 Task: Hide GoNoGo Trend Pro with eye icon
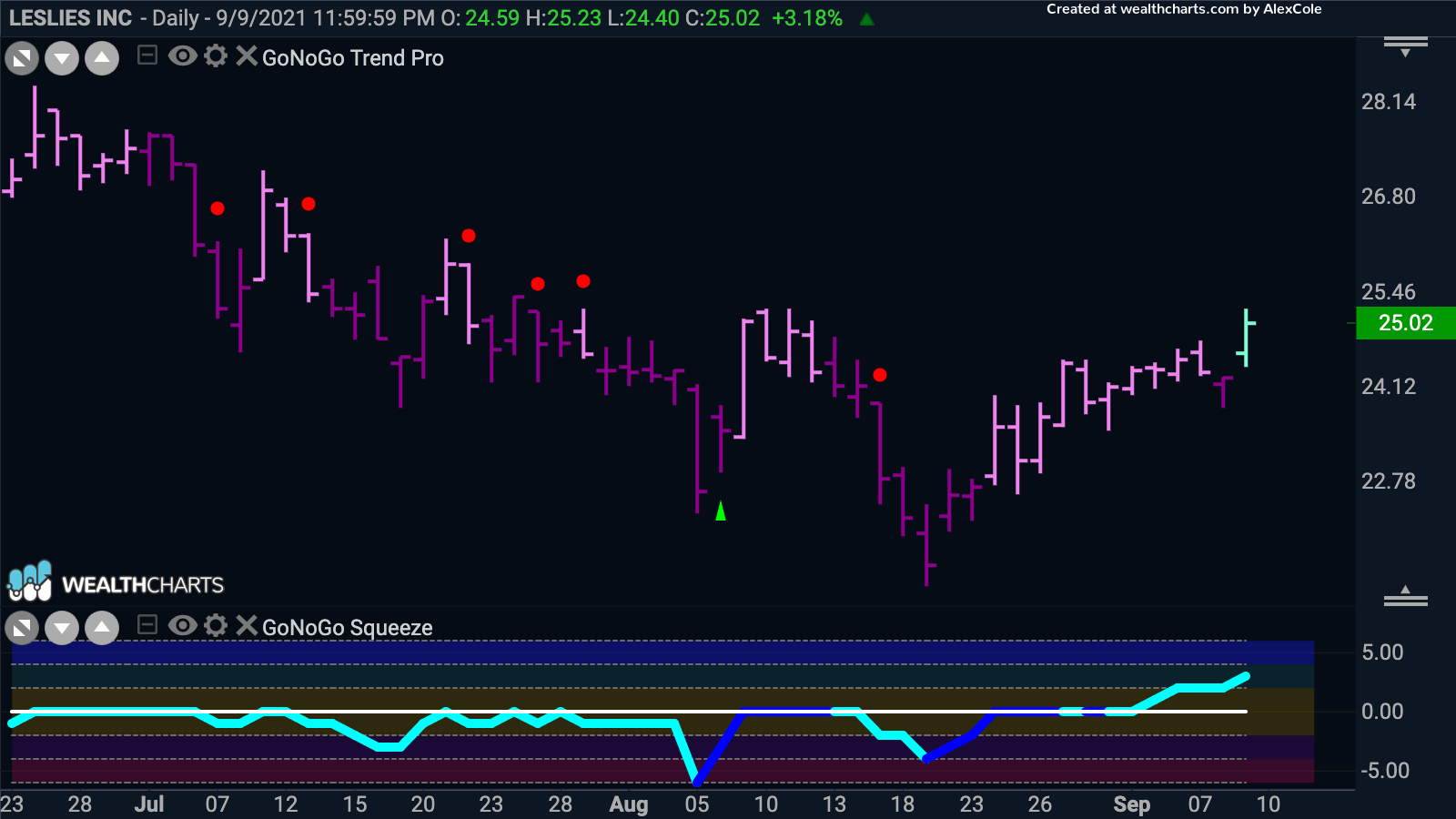pyautogui.click(x=182, y=56)
